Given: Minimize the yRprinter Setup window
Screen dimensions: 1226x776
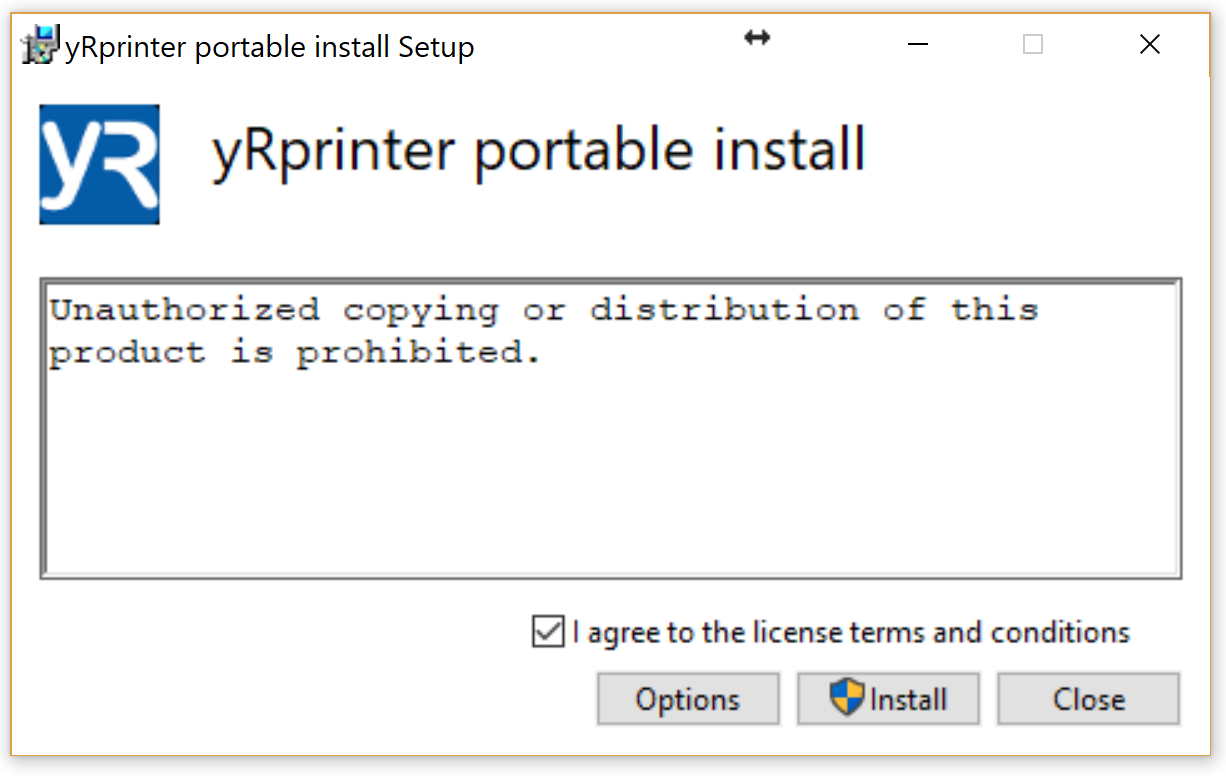Looking at the screenshot, I should coord(917,44).
